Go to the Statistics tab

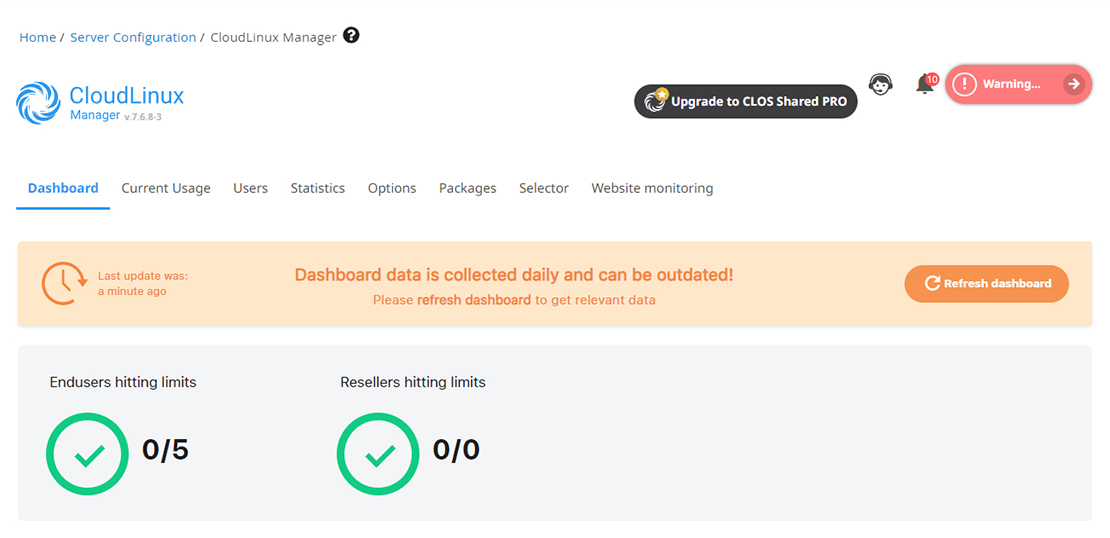pos(318,188)
